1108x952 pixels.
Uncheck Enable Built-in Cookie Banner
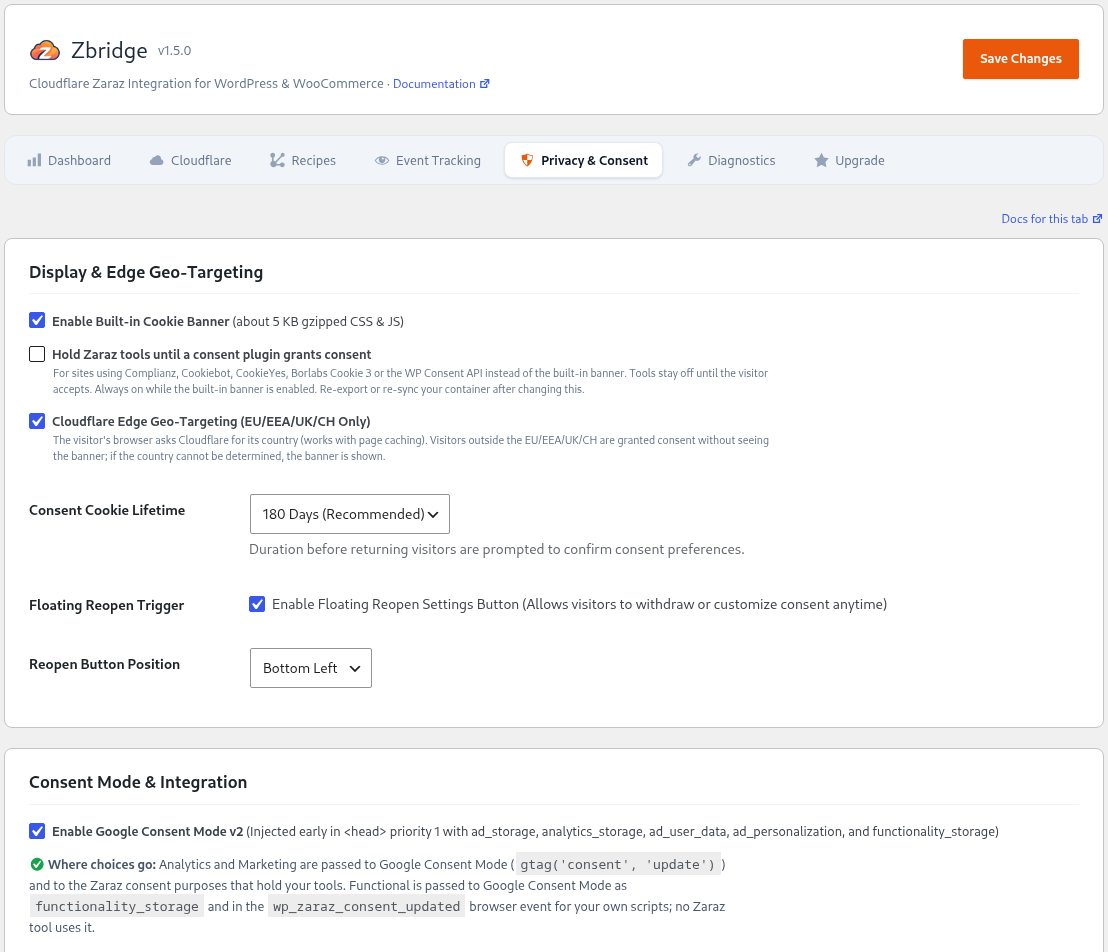(x=37, y=320)
